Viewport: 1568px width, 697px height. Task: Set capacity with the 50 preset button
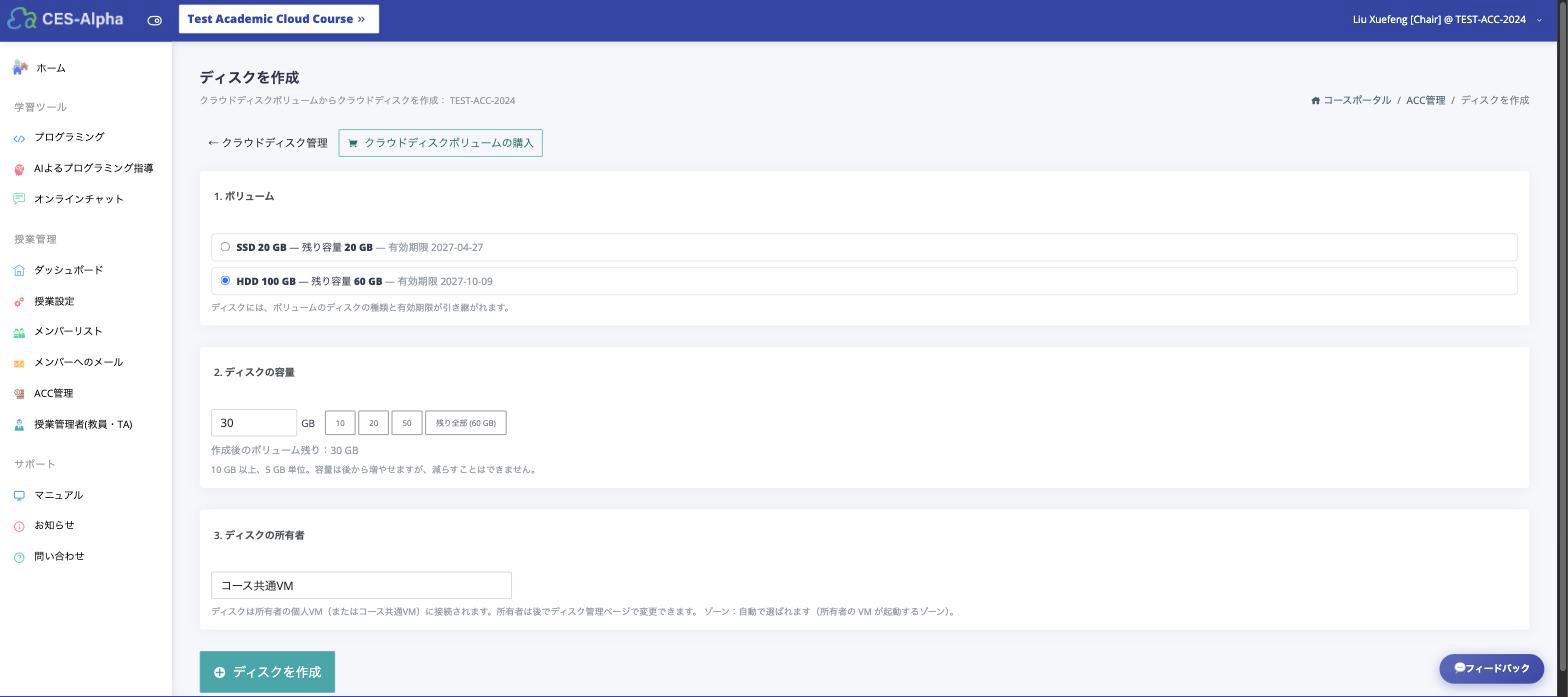point(407,423)
